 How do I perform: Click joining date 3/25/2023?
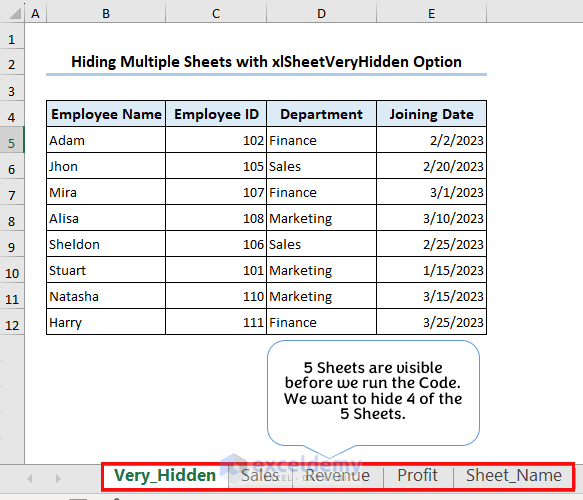pyautogui.click(x=431, y=322)
